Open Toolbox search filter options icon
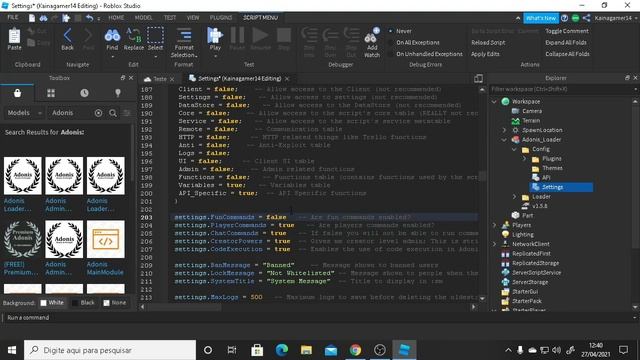 point(127,113)
